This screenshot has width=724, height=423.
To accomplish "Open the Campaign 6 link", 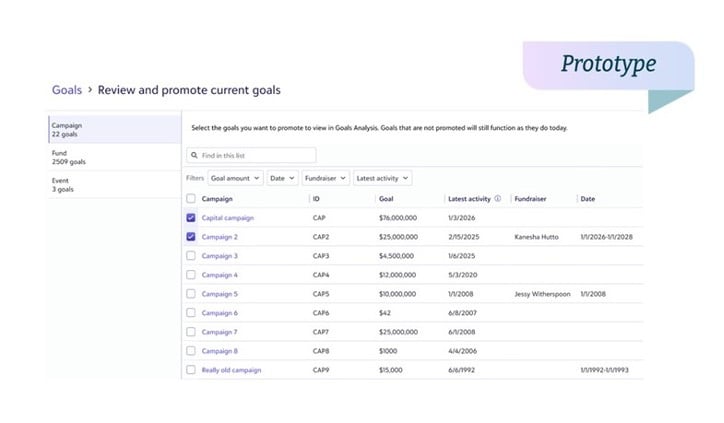I will click(x=219, y=313).
